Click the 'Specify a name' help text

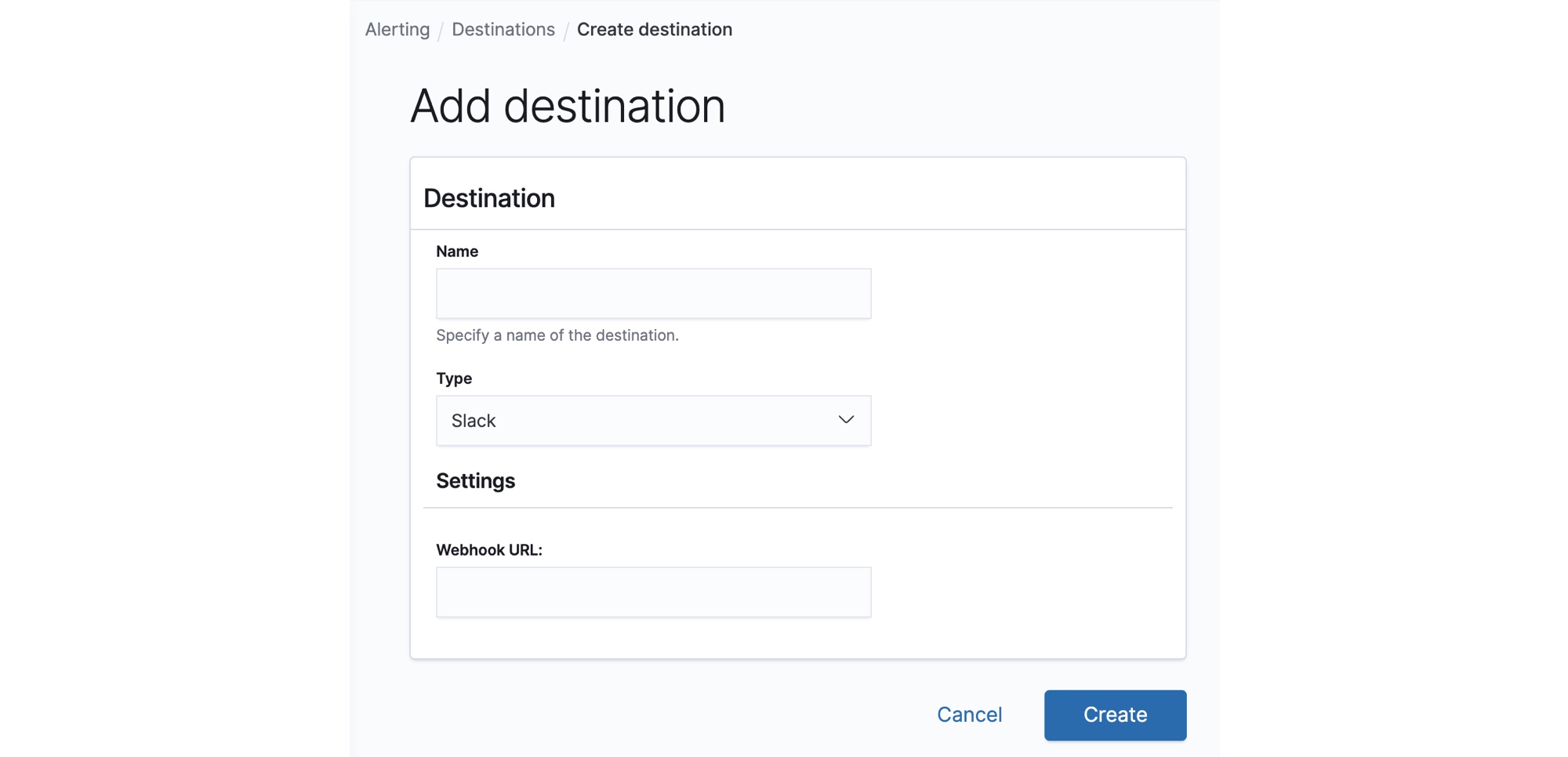[557, 335]
